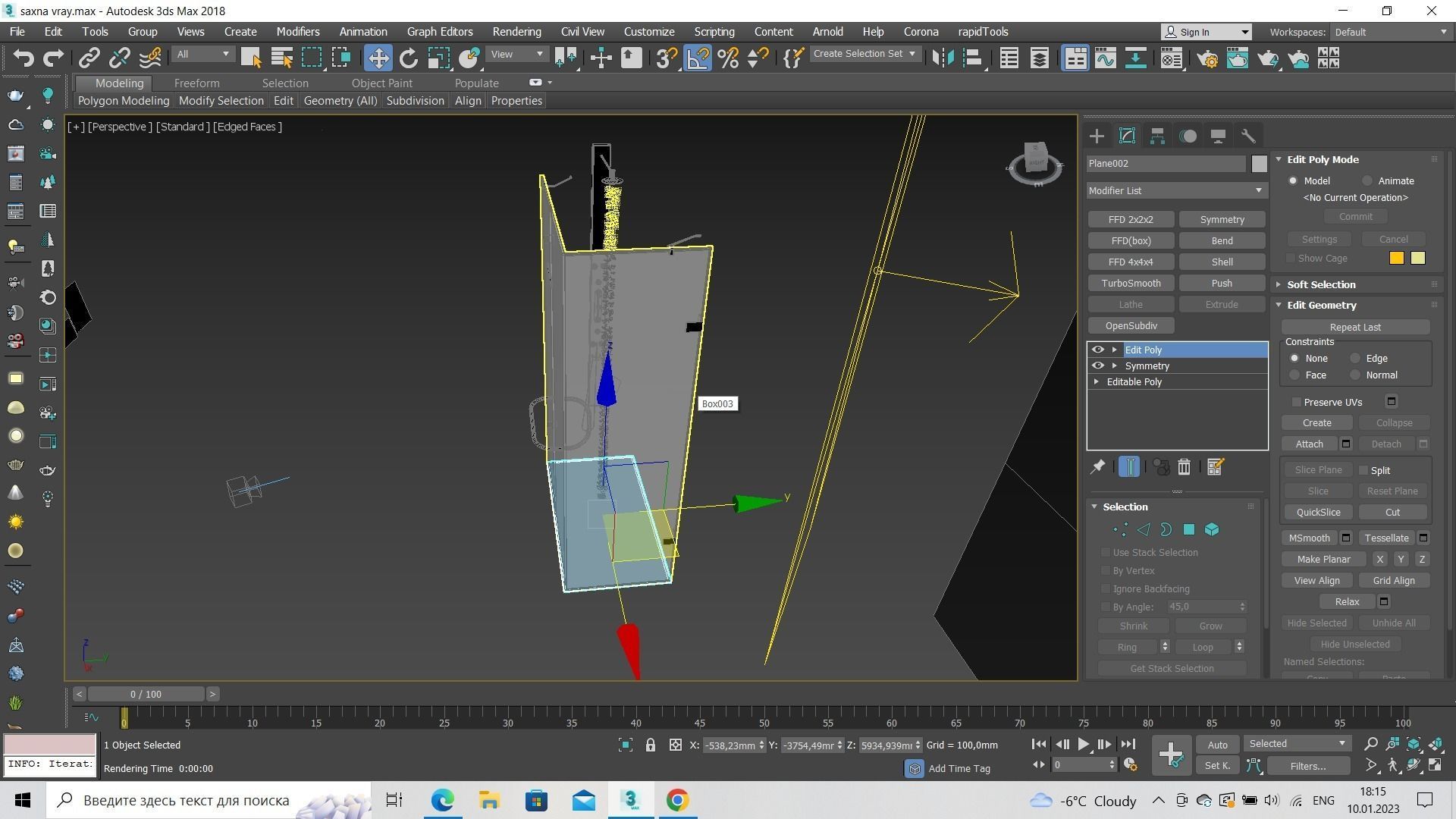
Task: Toggle visibility eye of Symmetry modifier
Action: tap(1097, 366)
